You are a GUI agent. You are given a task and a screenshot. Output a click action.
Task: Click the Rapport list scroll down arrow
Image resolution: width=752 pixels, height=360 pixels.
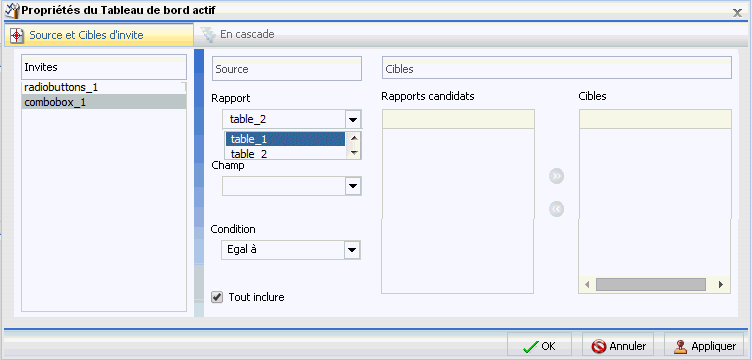pos(354,152)
